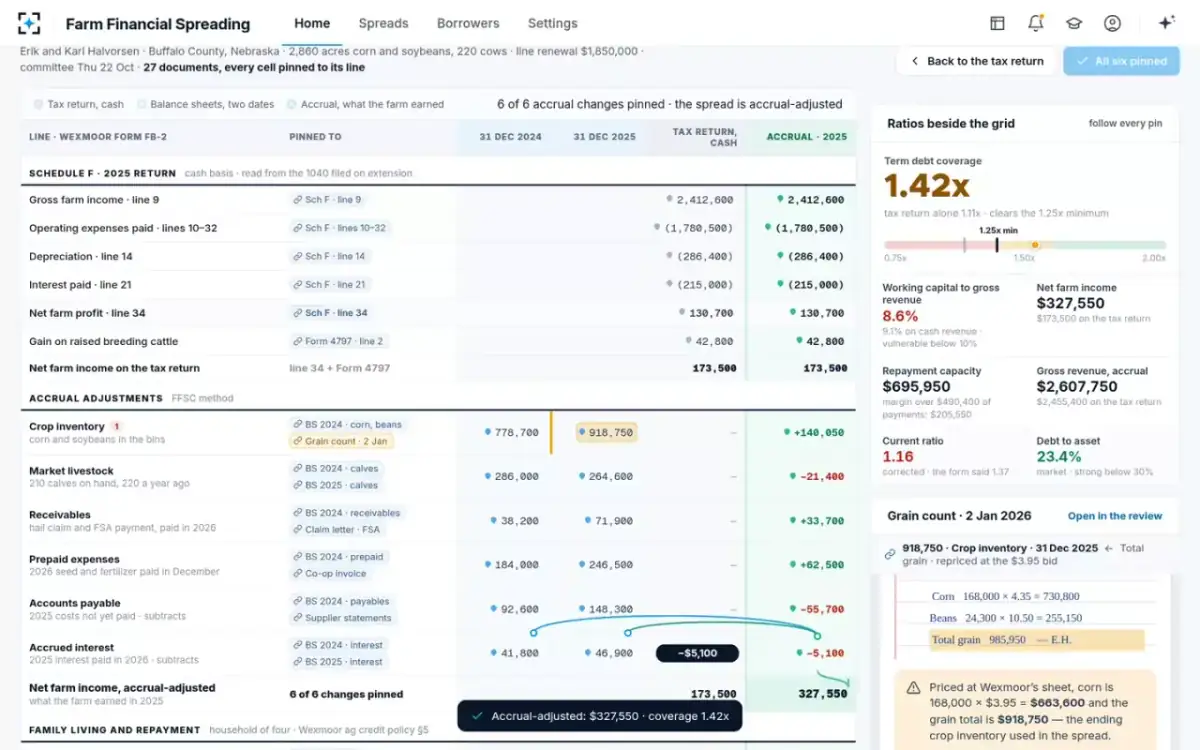The width and height of the screenshot is (1200, 750).
Task: Click the accrual-adjusted total 327,550
Action: coord(822,694)
